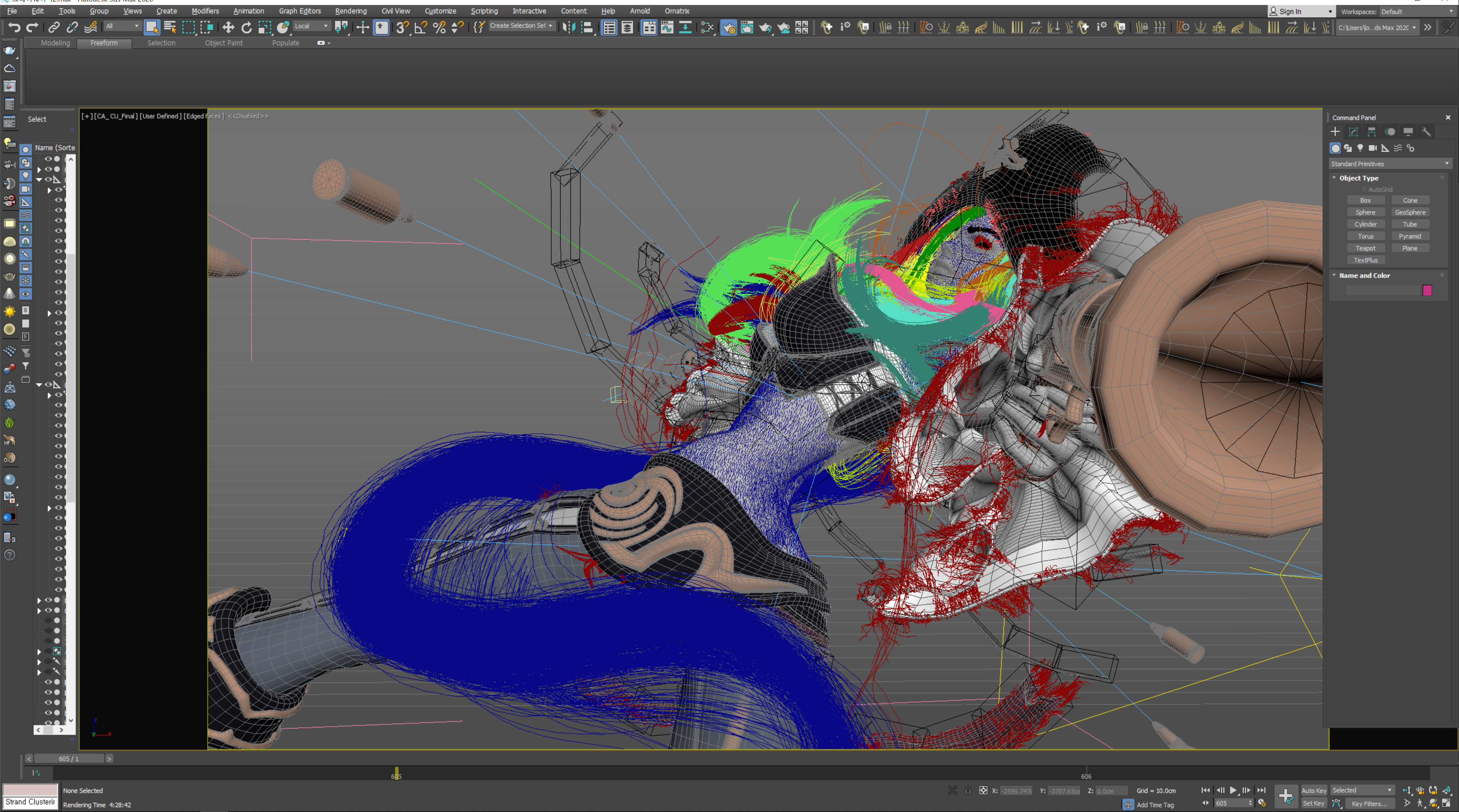Switch to the Object Paint ribbon tab
Viewport: 1459px width, 812px height.
223,43
